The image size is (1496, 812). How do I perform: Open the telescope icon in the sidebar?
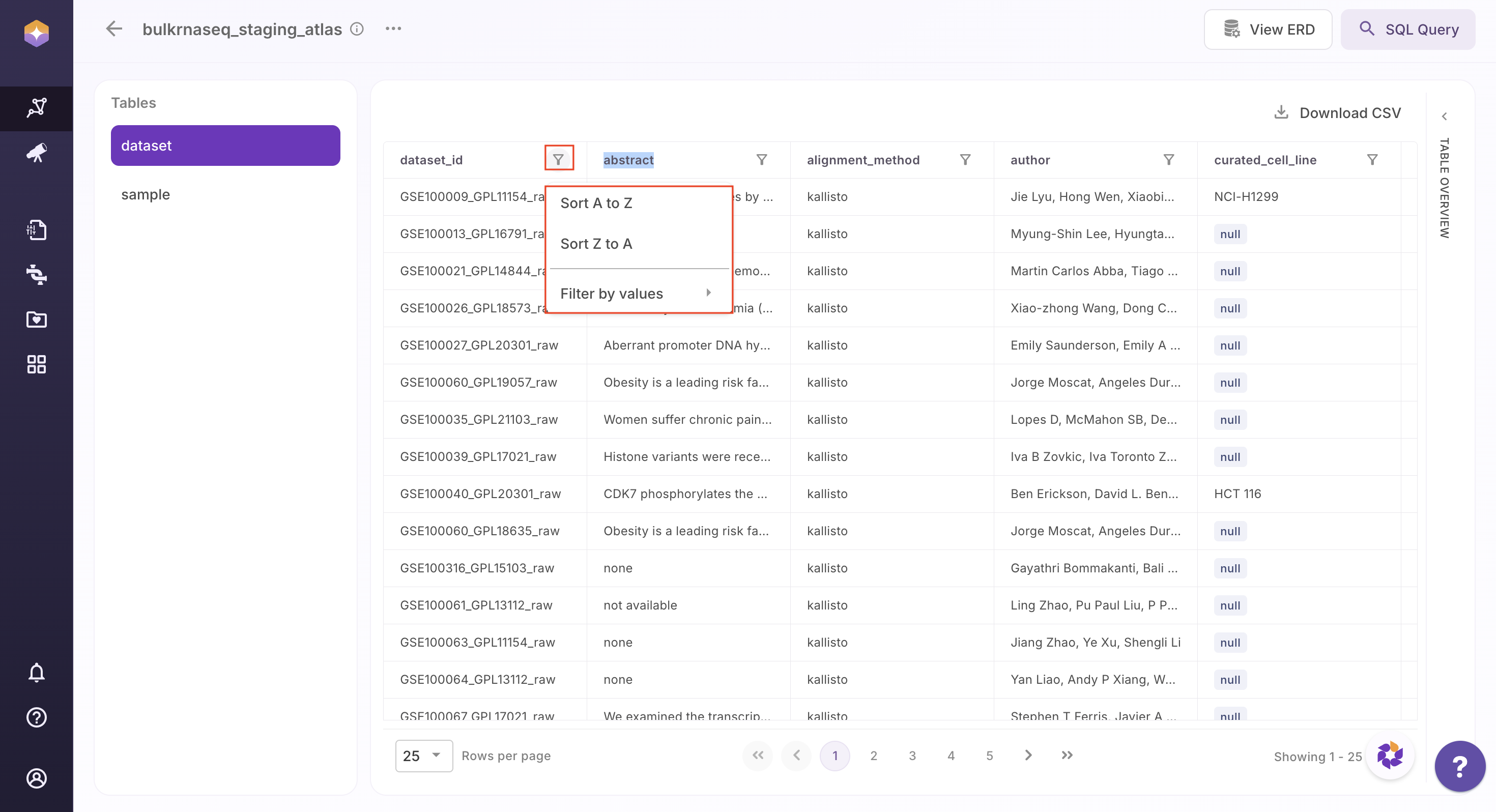pos(36,153)
